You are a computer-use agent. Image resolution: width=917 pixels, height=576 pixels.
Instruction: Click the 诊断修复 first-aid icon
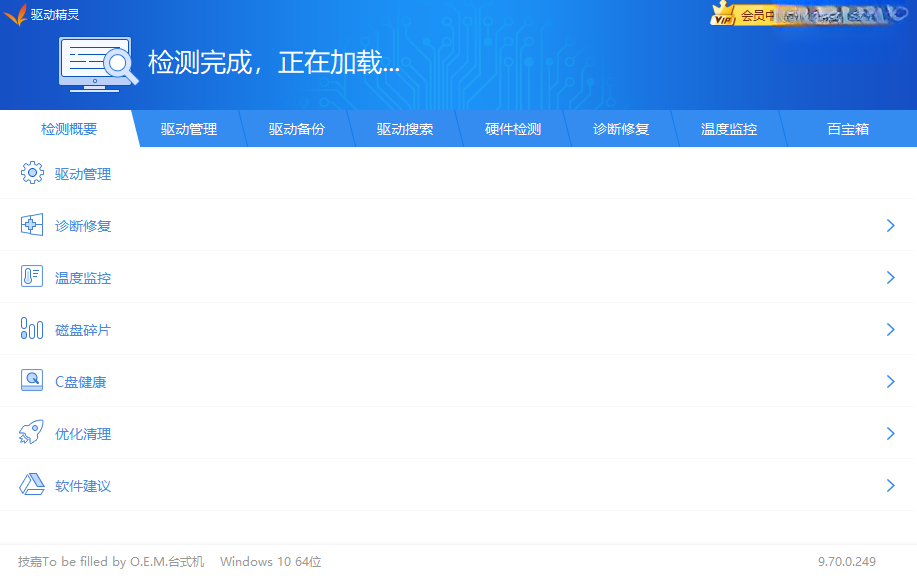coord(32,225)
